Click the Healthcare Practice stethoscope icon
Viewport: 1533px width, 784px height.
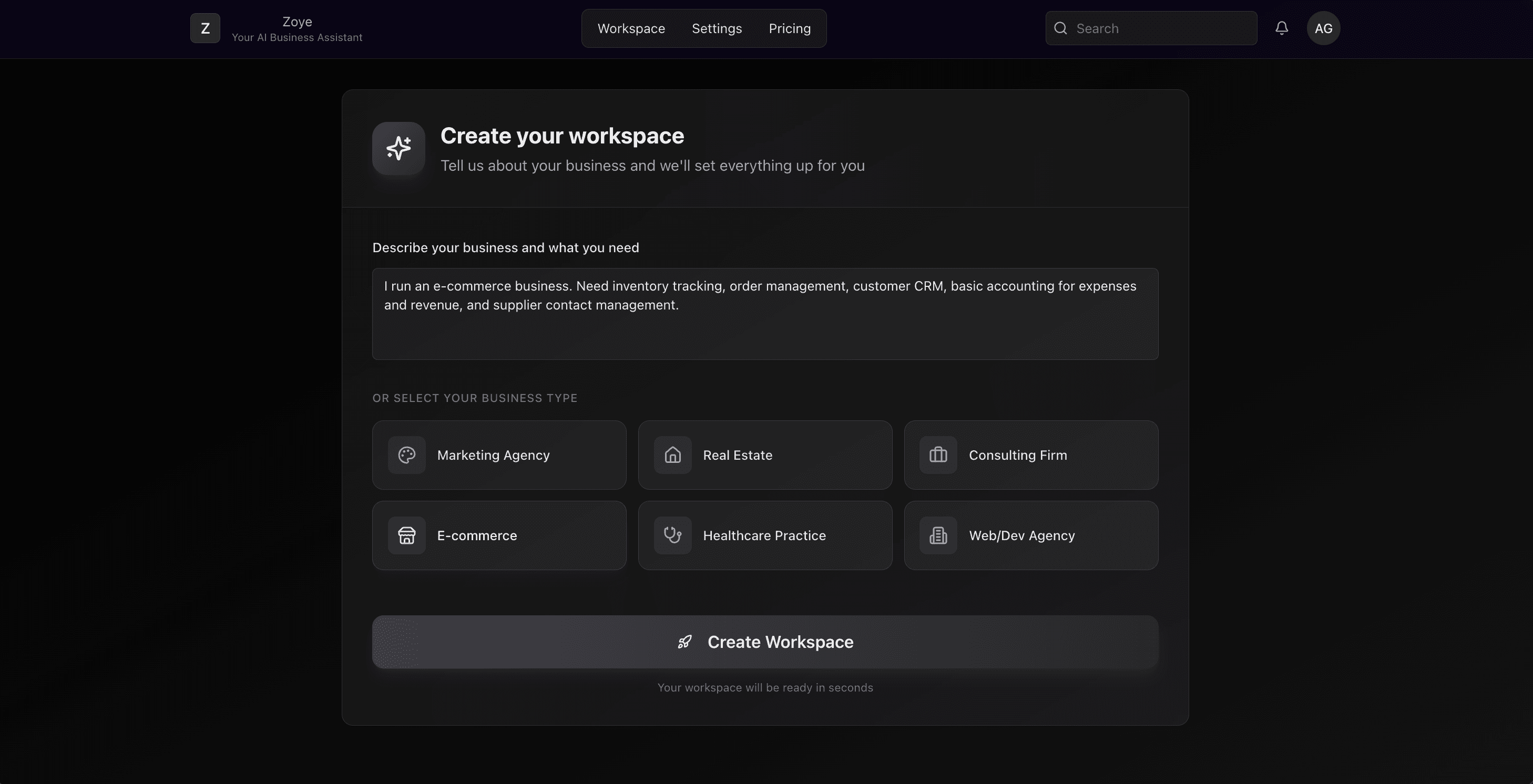click(672, 535)
